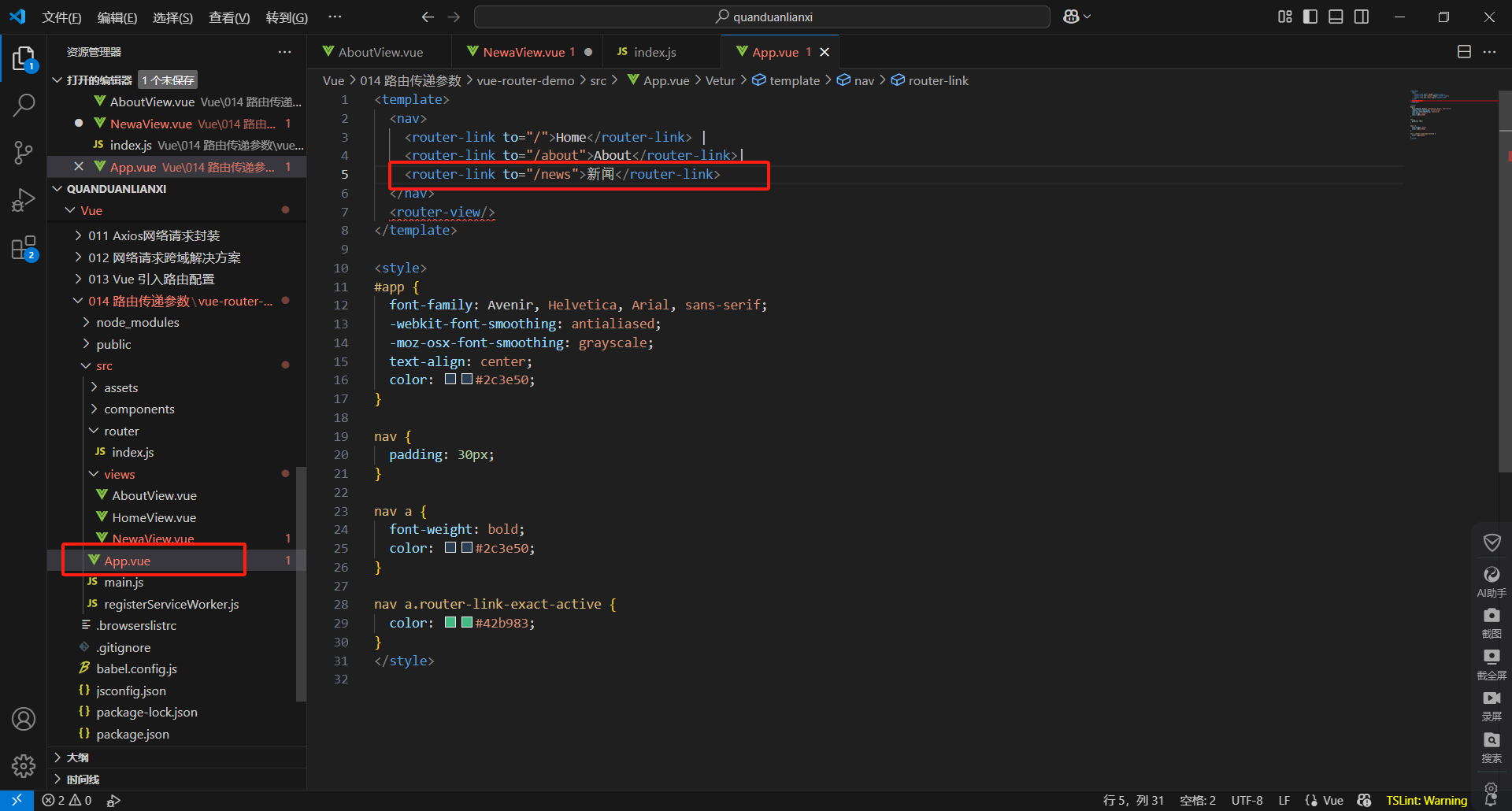Click the search box quanduanlianxi
1512x811 pixels.
[762, 17]
